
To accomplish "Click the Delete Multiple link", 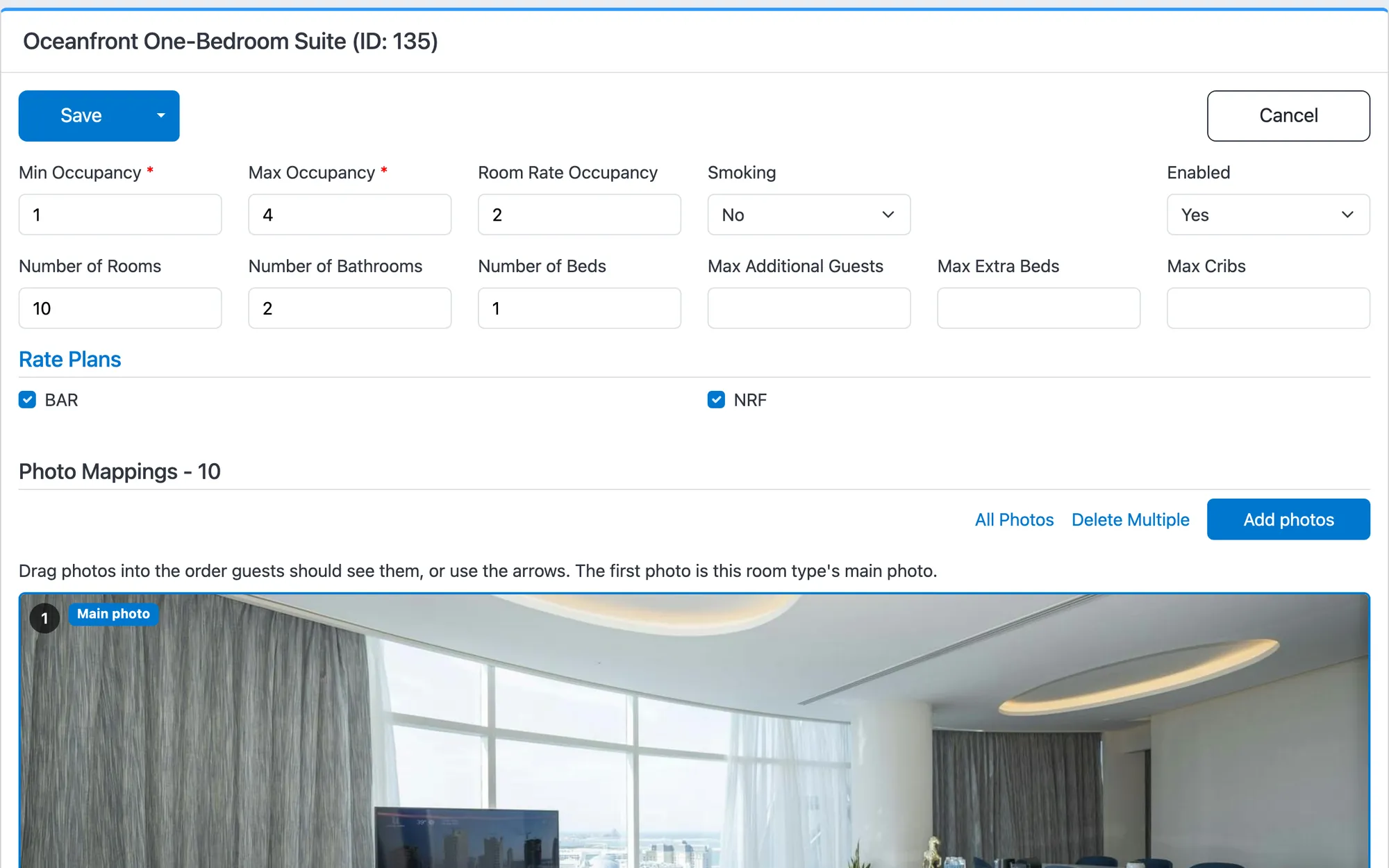I will tap(1130, 519).
